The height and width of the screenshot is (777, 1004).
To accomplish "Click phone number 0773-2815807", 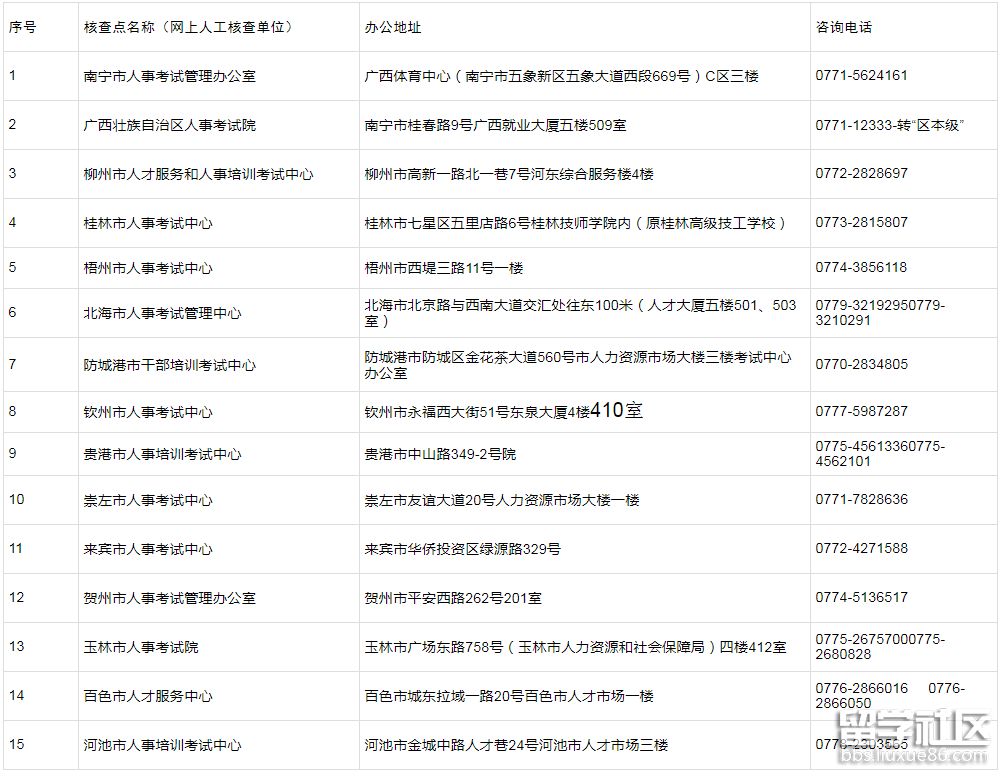I will 861,222.
